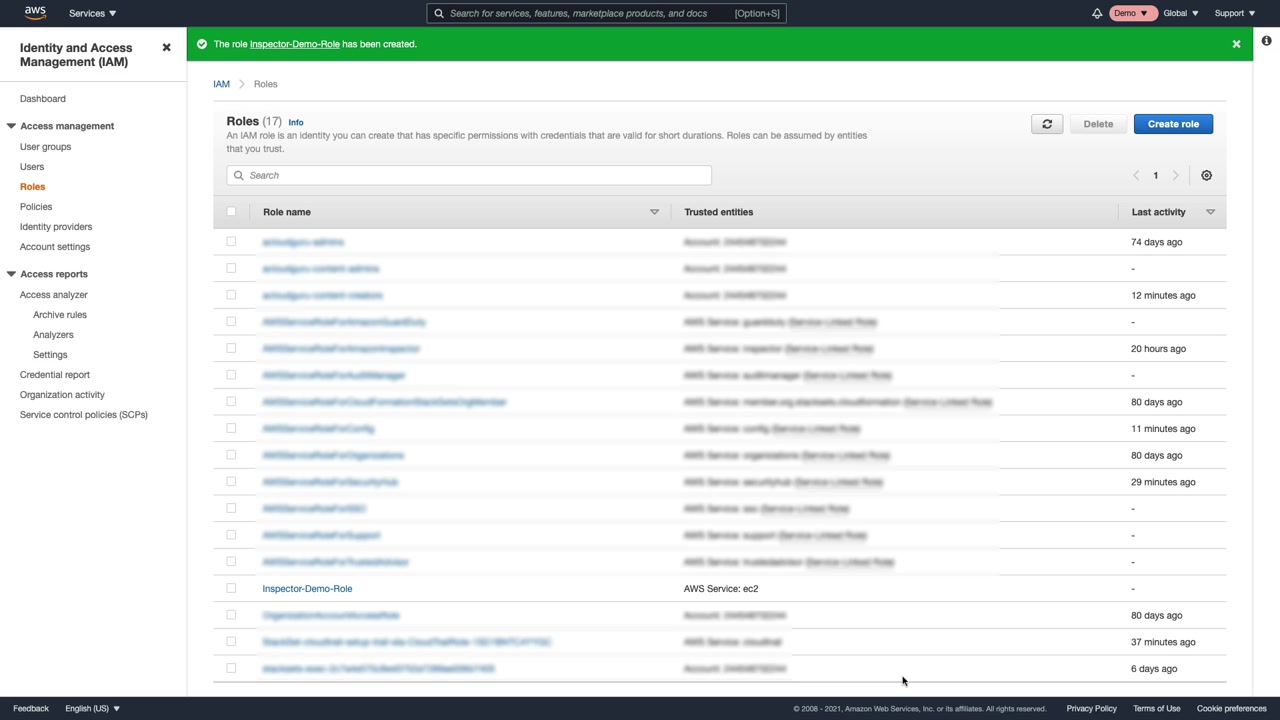This screenshot has height=720, width=1280.
Task: Click the Delete button
Action: [x=1098, y=124]
